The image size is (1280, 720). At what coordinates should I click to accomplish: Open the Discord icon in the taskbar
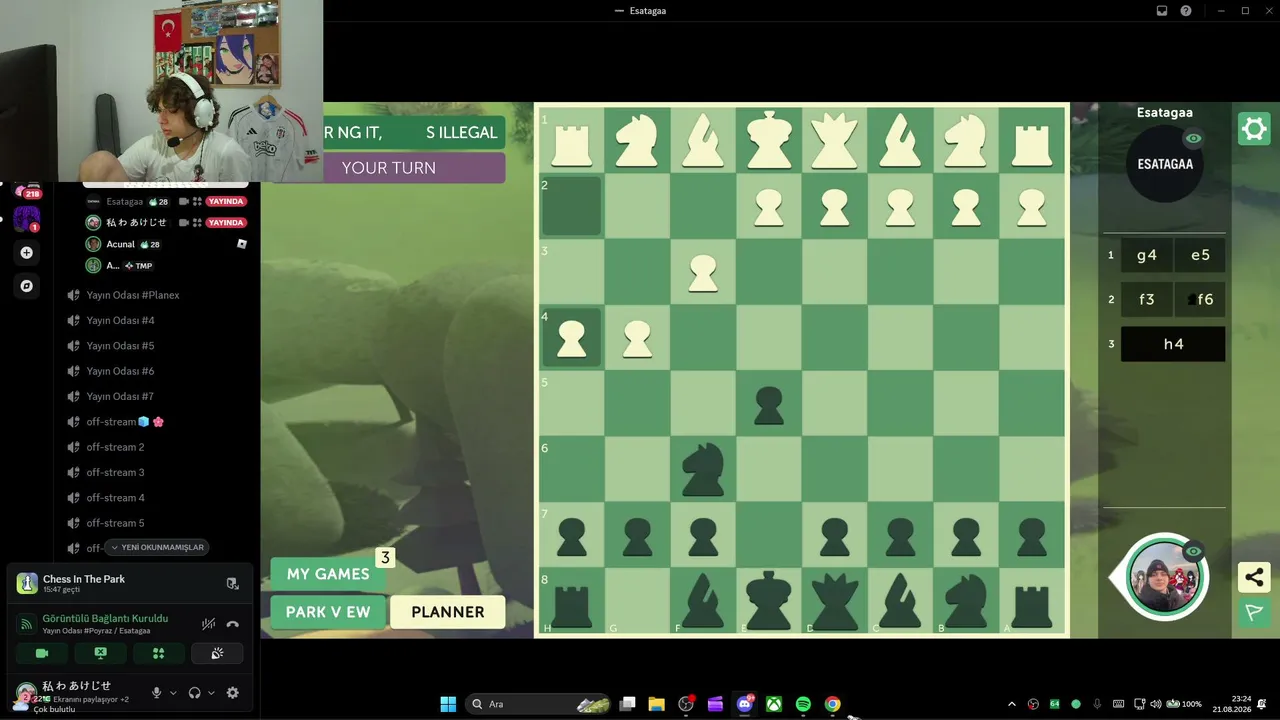(745, 704)
